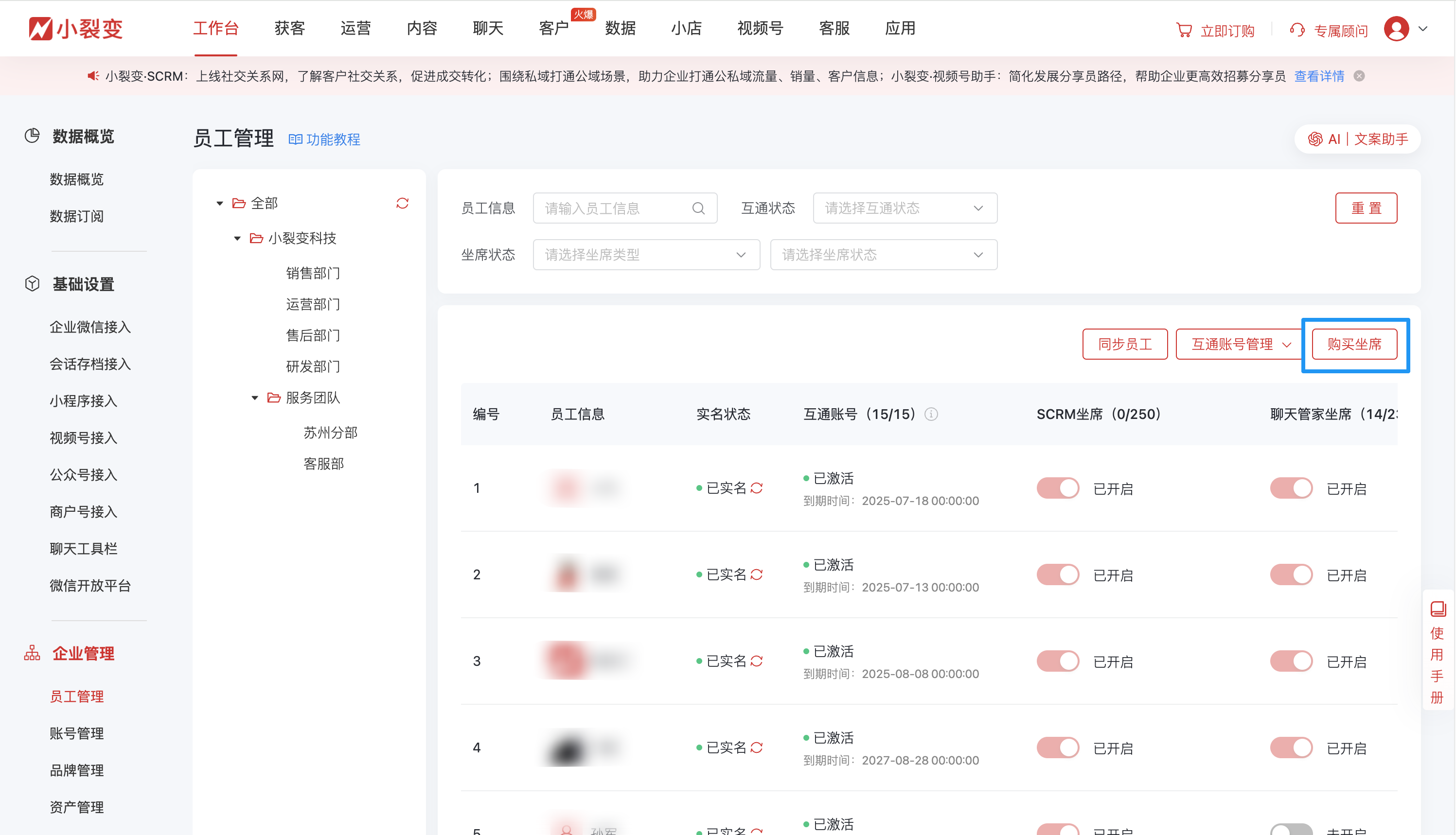Open the 使用手册 side panel
The image size is (1456, 835).
1438,650
